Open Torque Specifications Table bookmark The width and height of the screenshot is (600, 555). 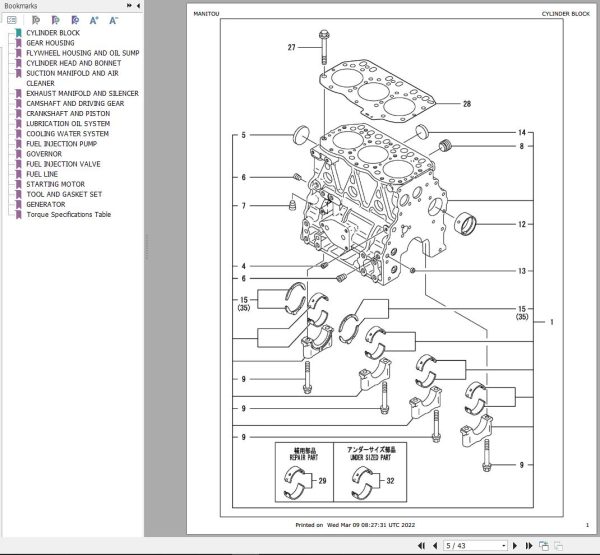tap(68, 214)
